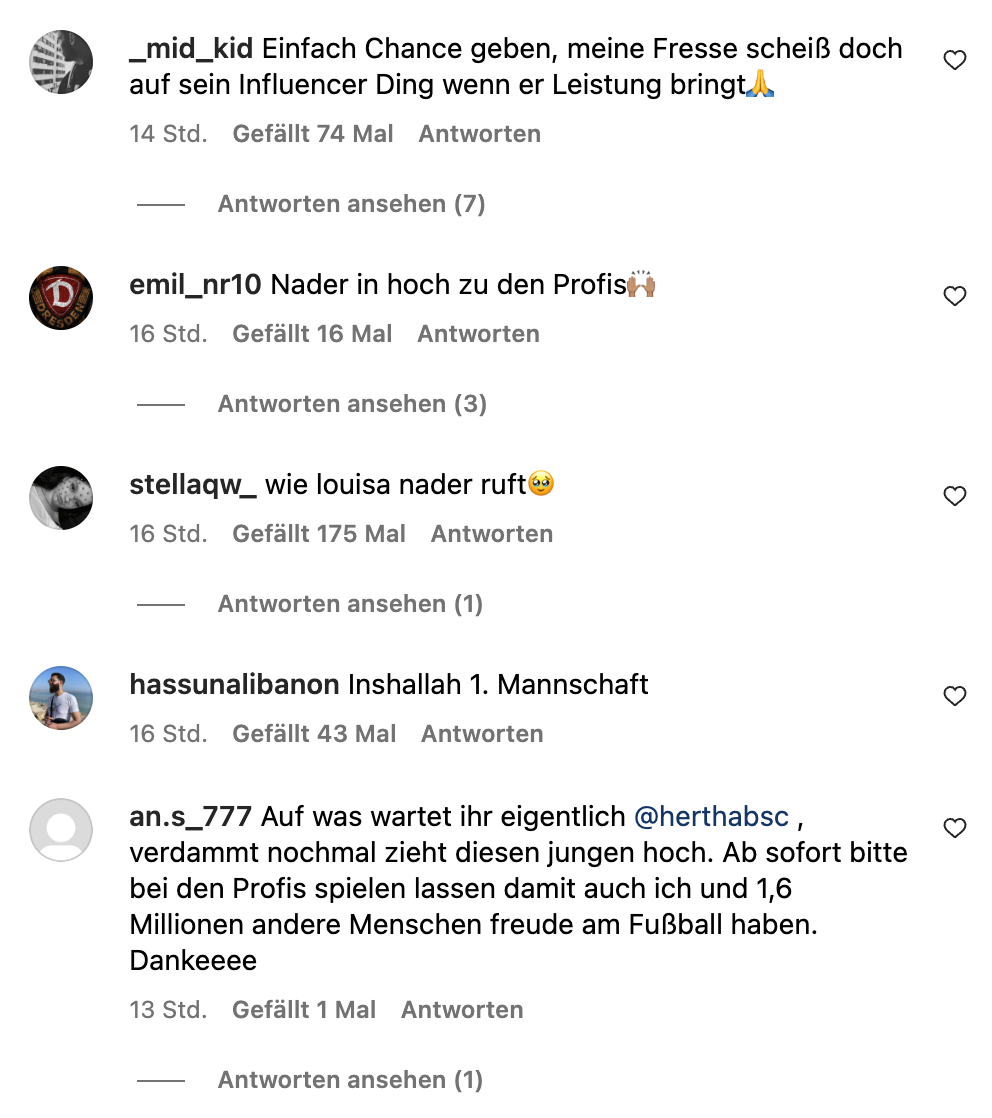View stellaqw_'s profile picture
Image resolution: width=992 pixels, height=1118 pixels.
point(61,497)
